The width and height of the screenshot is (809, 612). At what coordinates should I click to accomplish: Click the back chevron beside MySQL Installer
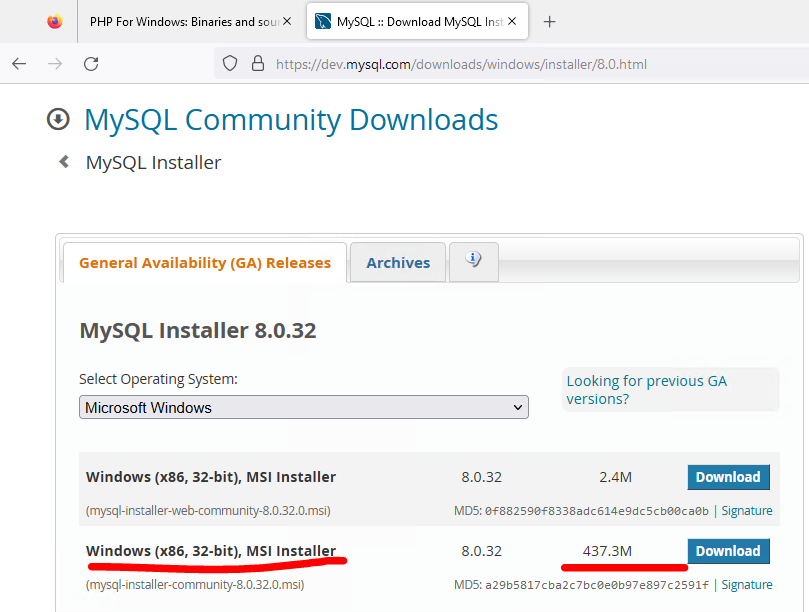click(x=64, y=161)
